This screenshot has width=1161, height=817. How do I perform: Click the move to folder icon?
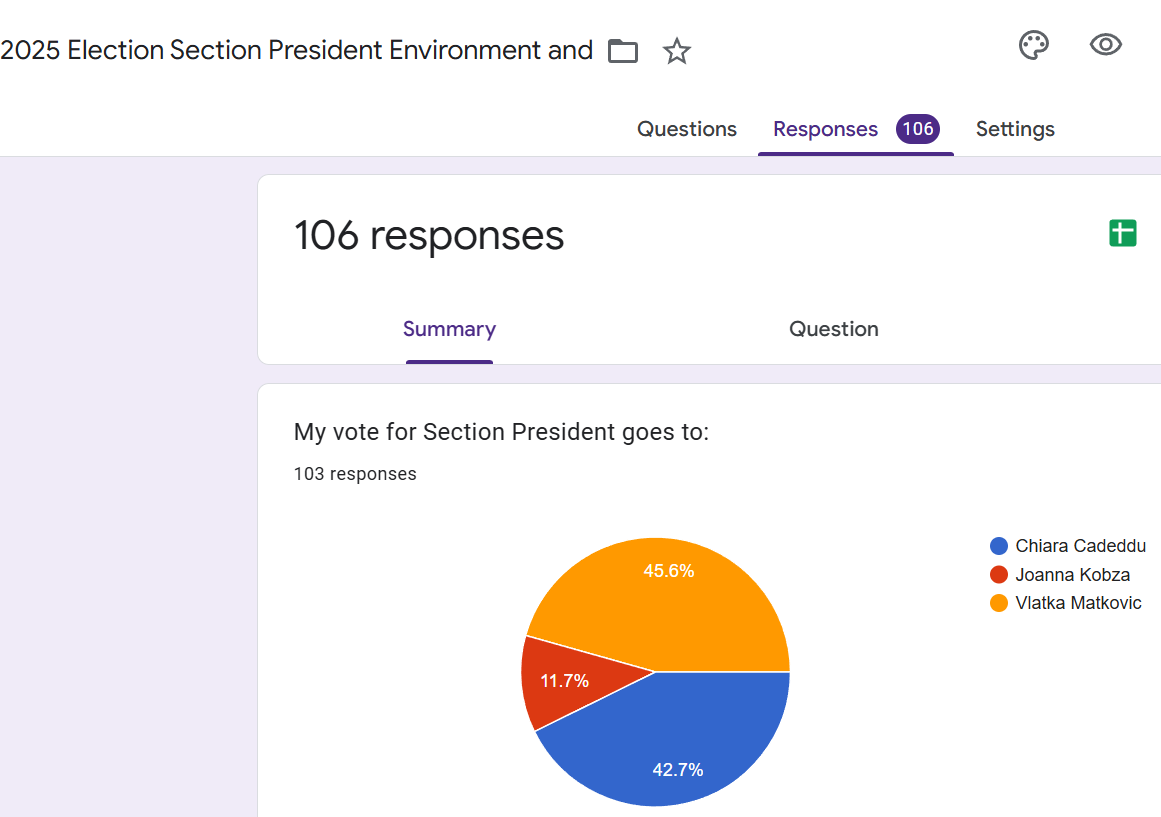click(x=623, y=51)
